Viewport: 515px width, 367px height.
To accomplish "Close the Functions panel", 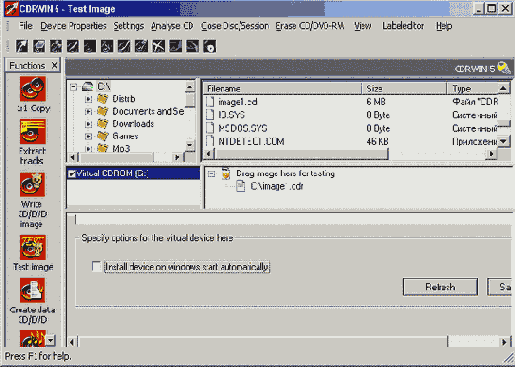I will pos(55,65).
